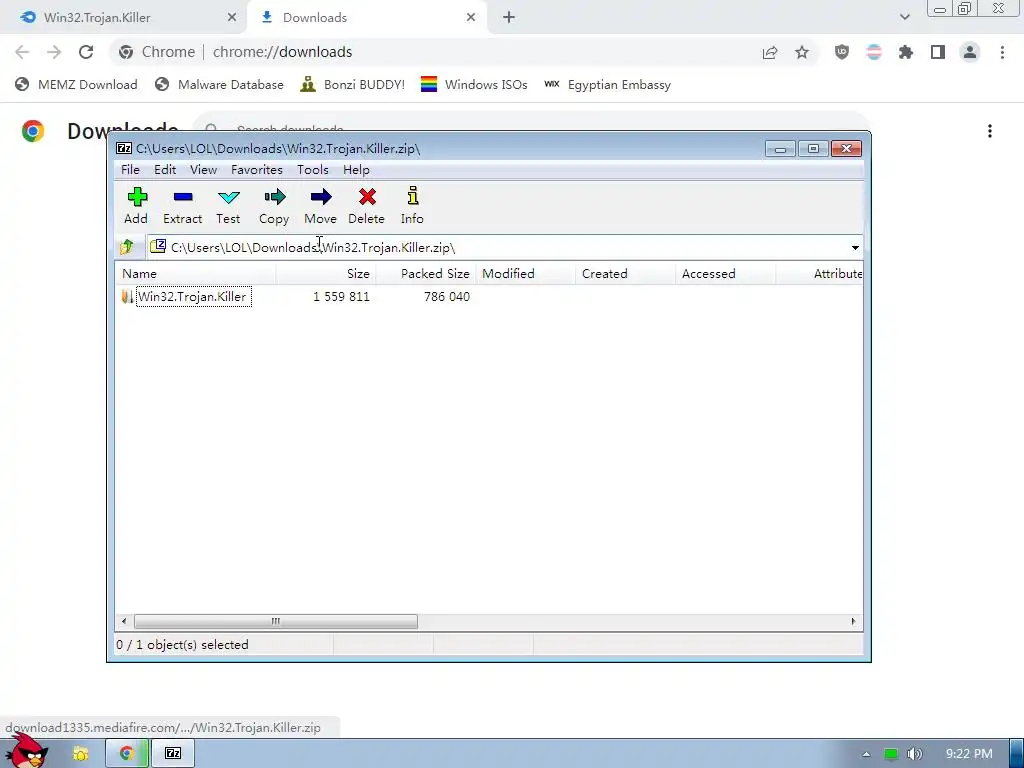Click the Chrome back arrow

click(22, 52)
